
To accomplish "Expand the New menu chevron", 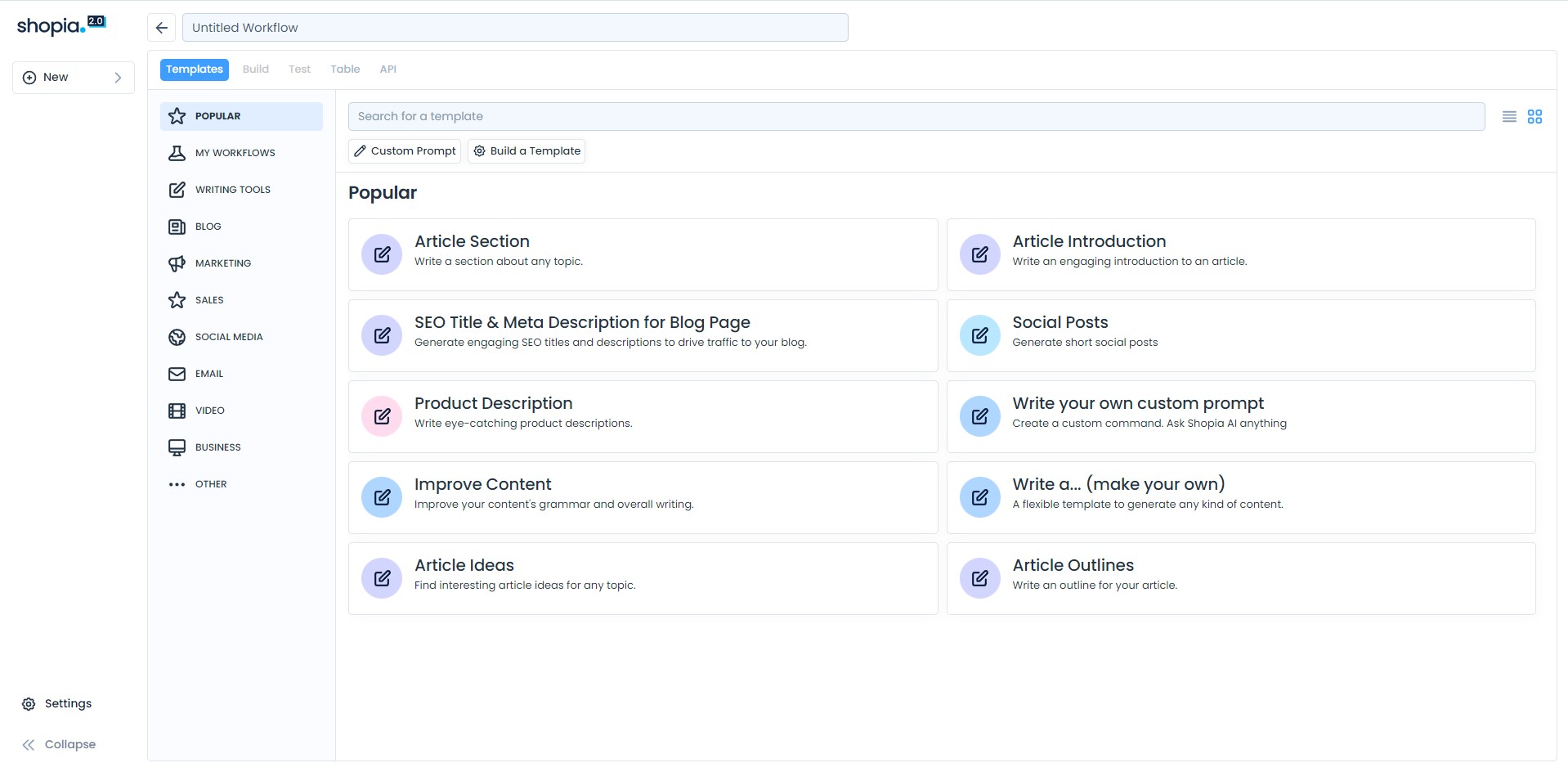I will pos(118,78).
